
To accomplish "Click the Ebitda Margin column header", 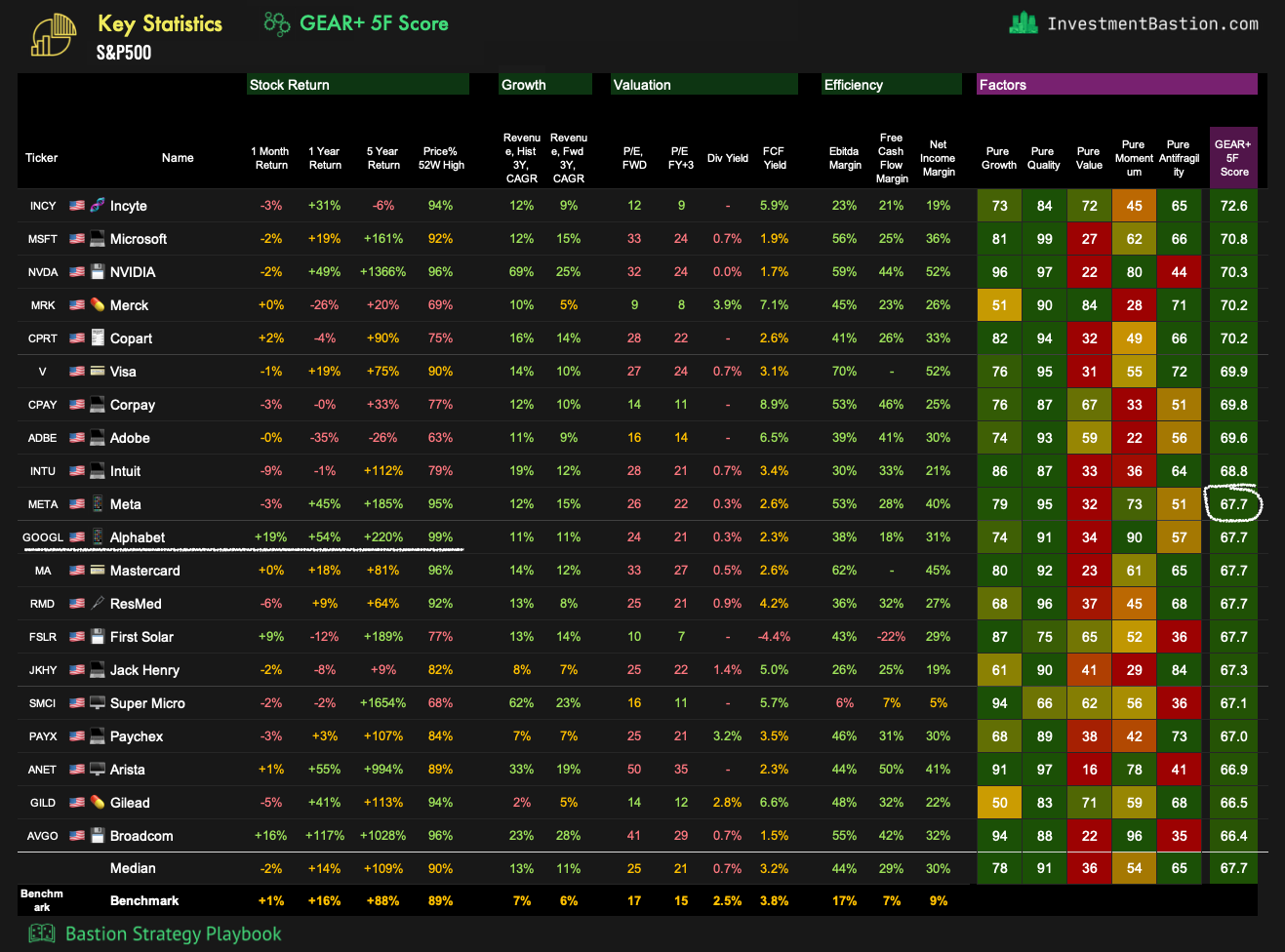I will point(845,158).
